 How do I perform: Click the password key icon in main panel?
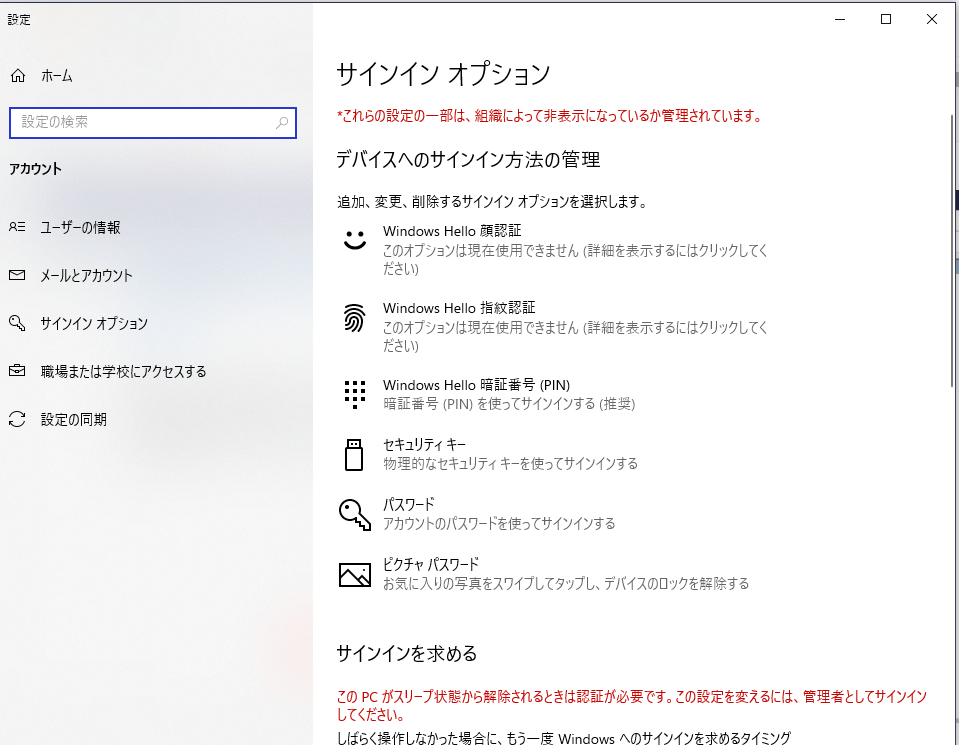point(355,514)
